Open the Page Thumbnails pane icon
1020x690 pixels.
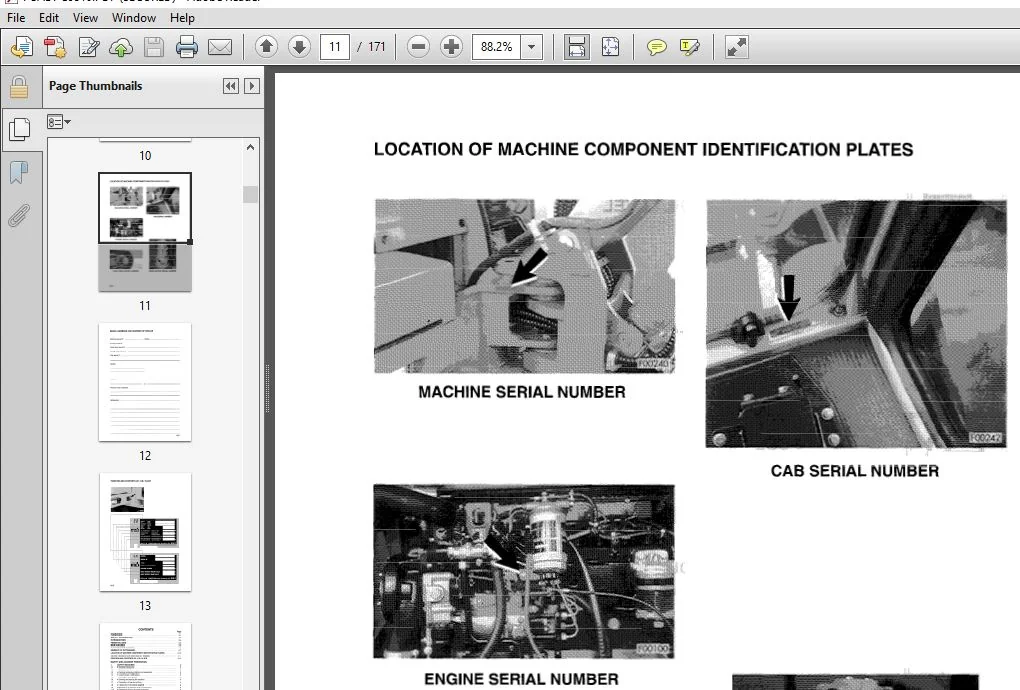20,129
